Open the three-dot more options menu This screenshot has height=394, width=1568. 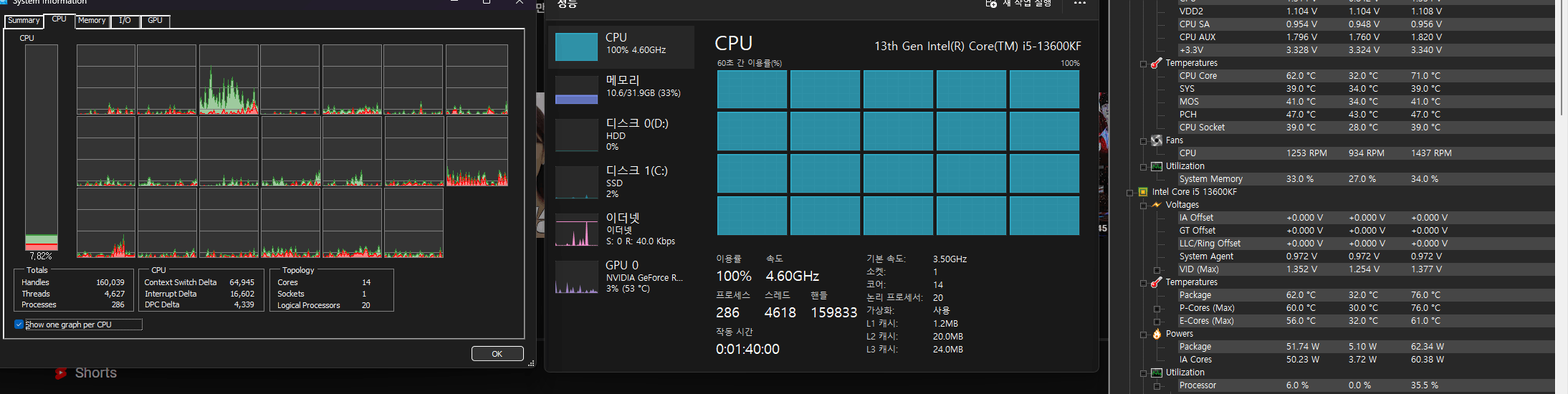(x=1080, y=4)
